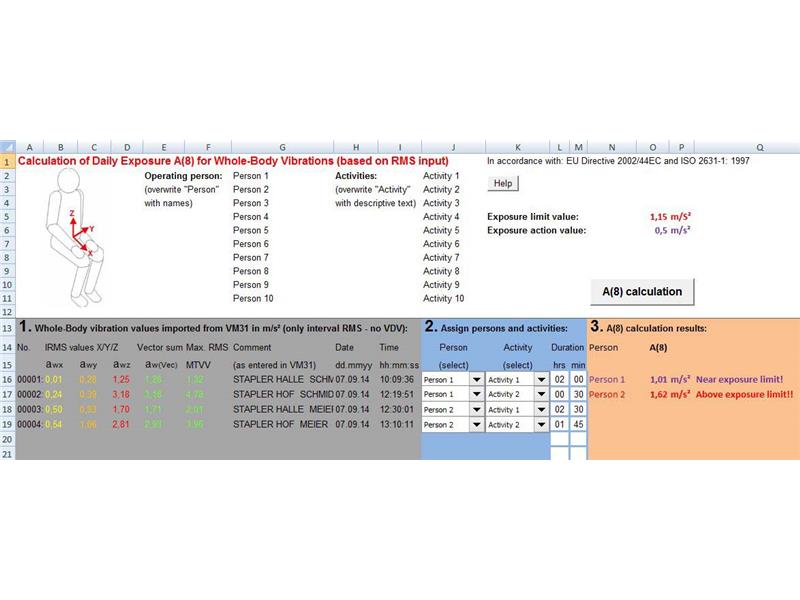Click the 'Activity 10' cell
800x600 pixels.
click(443, 298)
